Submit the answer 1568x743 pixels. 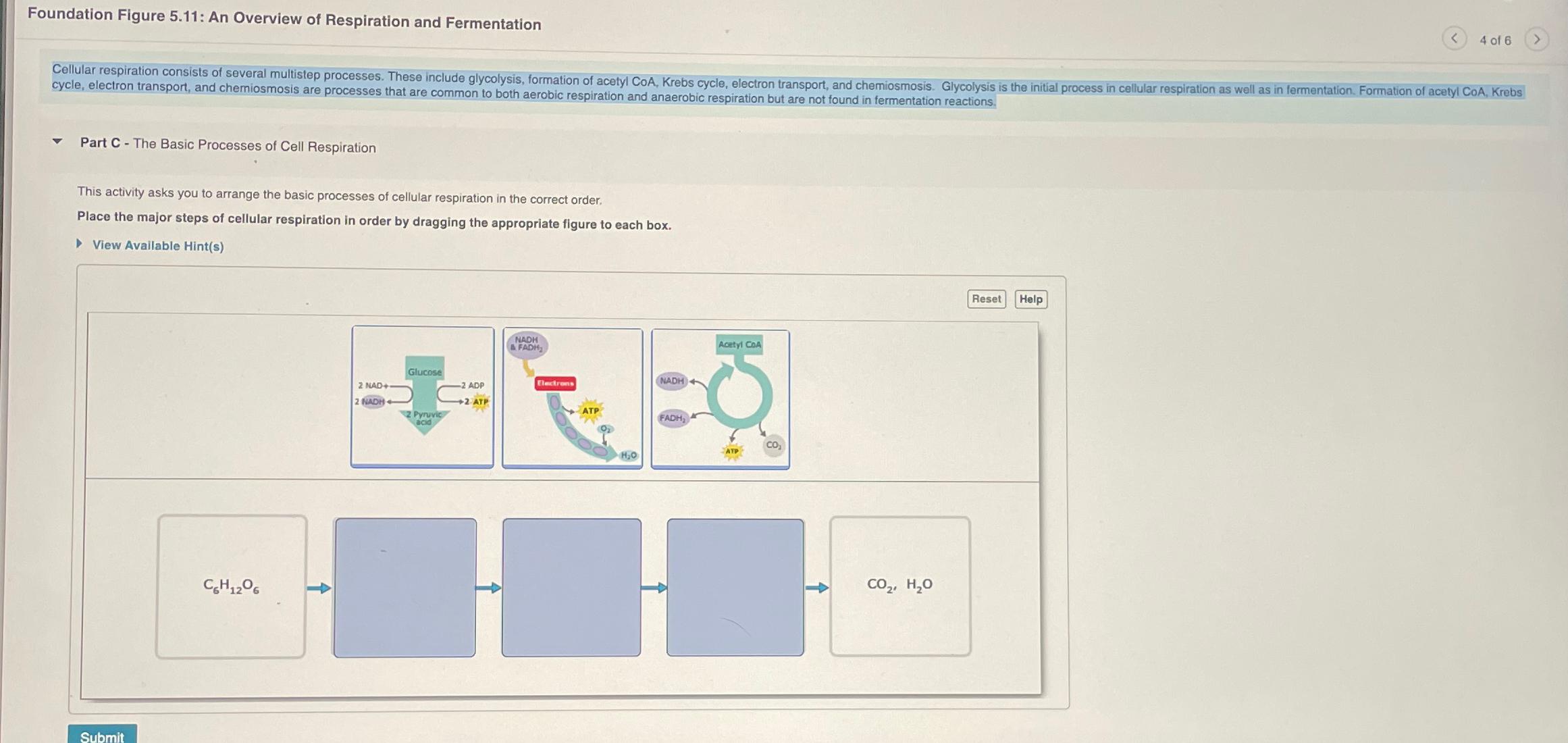[102, 735]
